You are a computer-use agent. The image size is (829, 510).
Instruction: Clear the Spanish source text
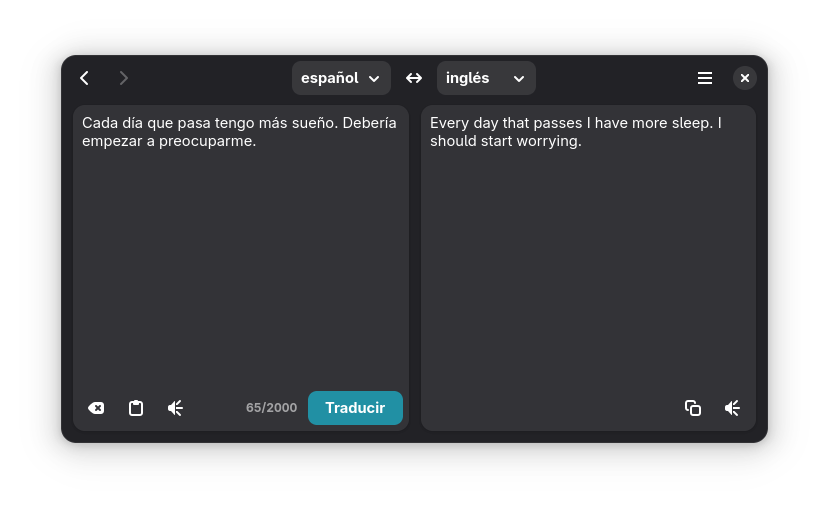point(96,408)
